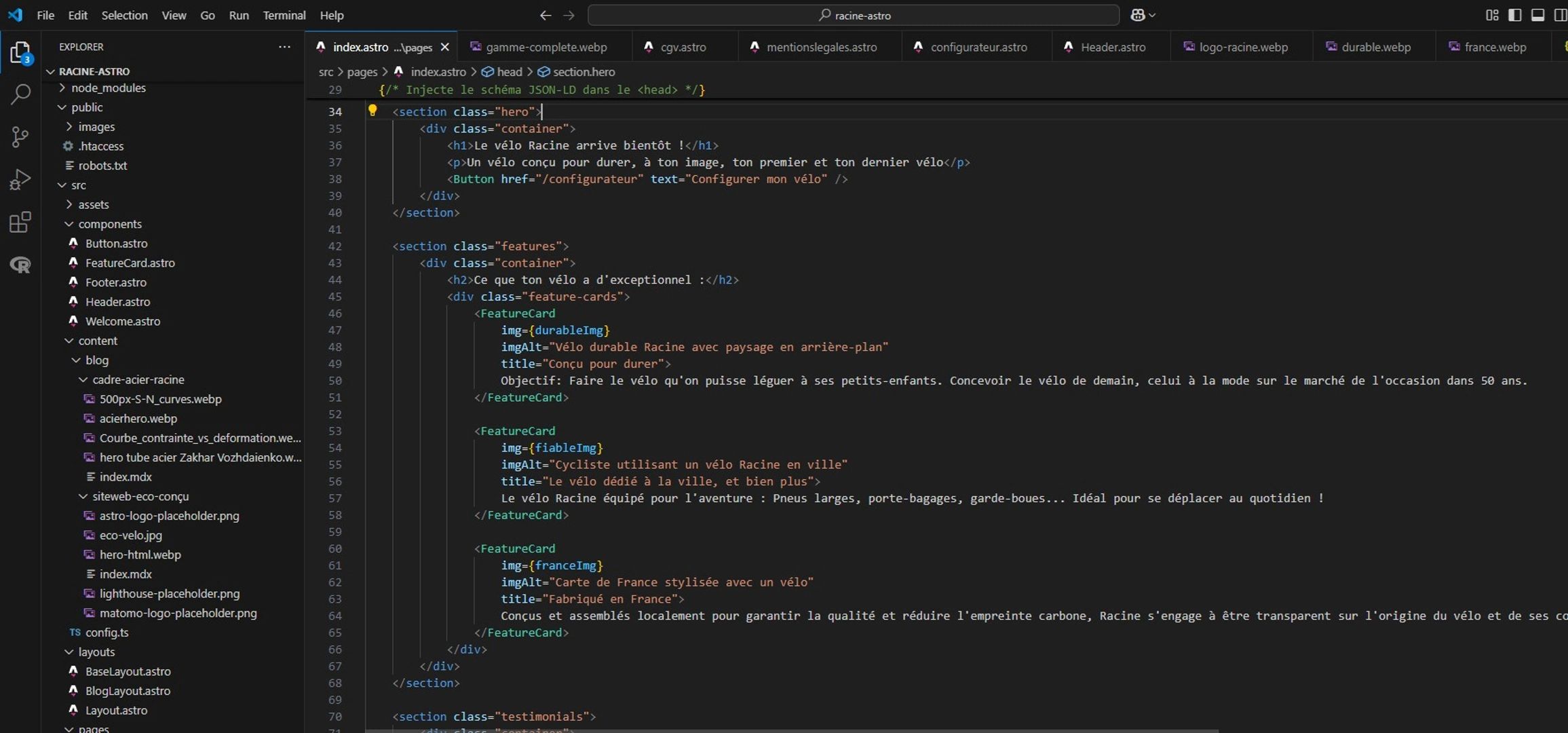Click the racine-astro command center search box
Viewport: 1568px width, 733px height.
click(x=853, y=15)
